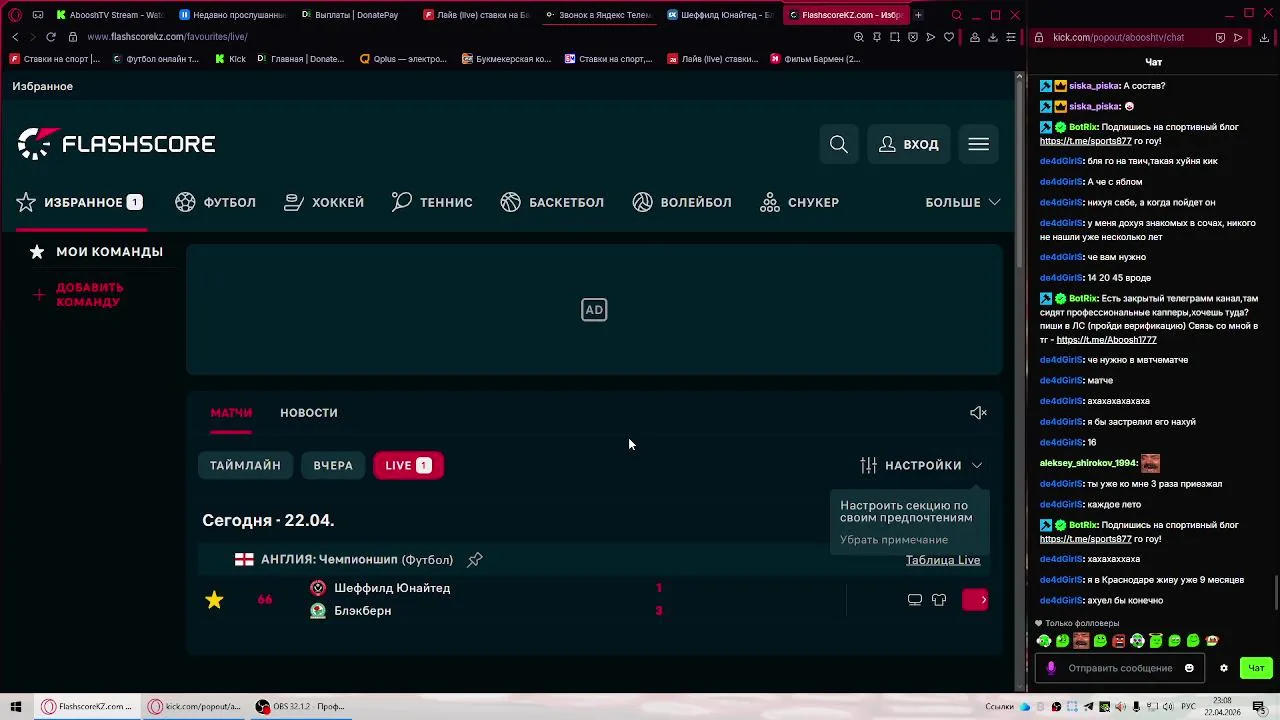The height and width of the screenshot is (720, 1280).
Task: Click Добавить команду in sidebar
Action: point(79,295)
